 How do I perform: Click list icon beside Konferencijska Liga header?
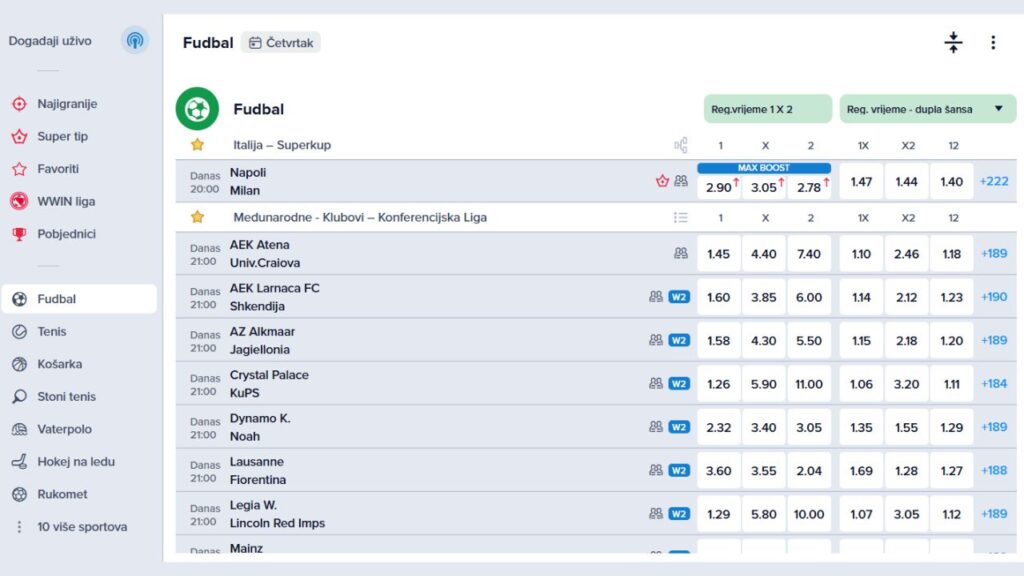click(681, 217)
